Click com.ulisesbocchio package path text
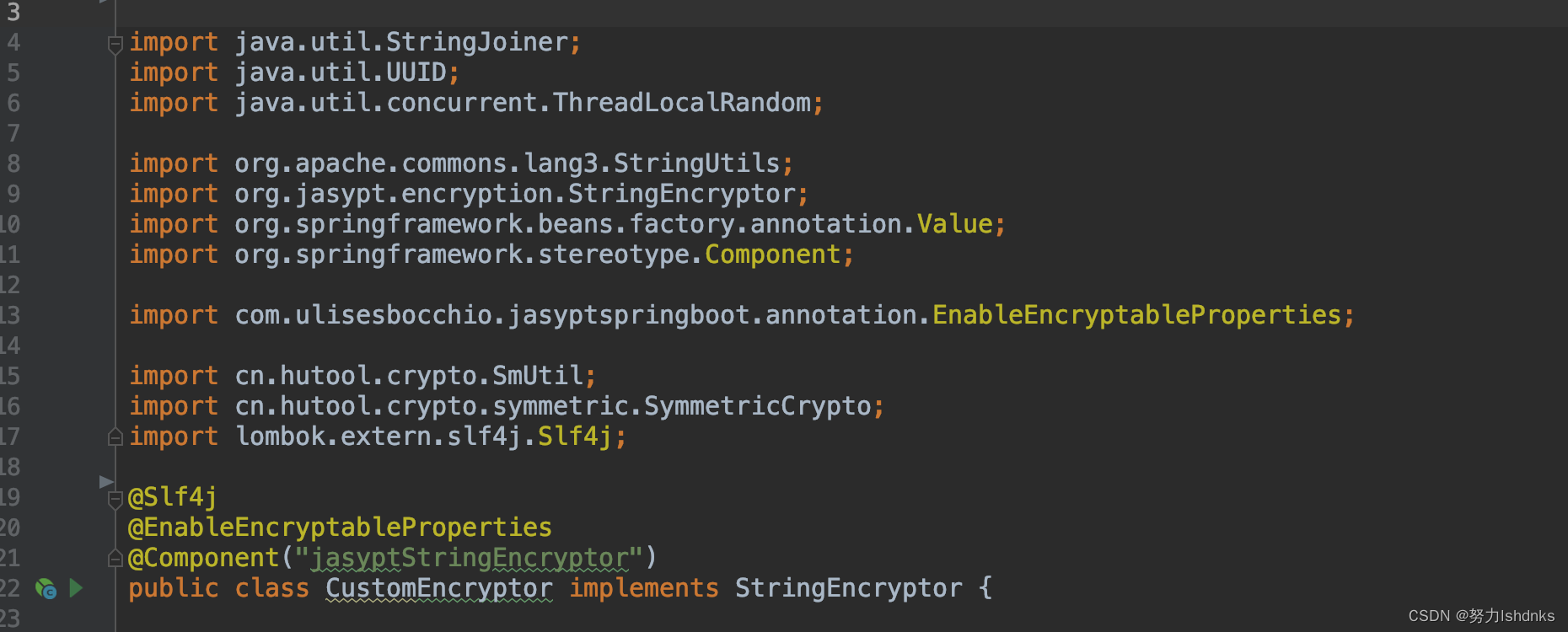Screen dimensions: 1568x632 point(363,315)
